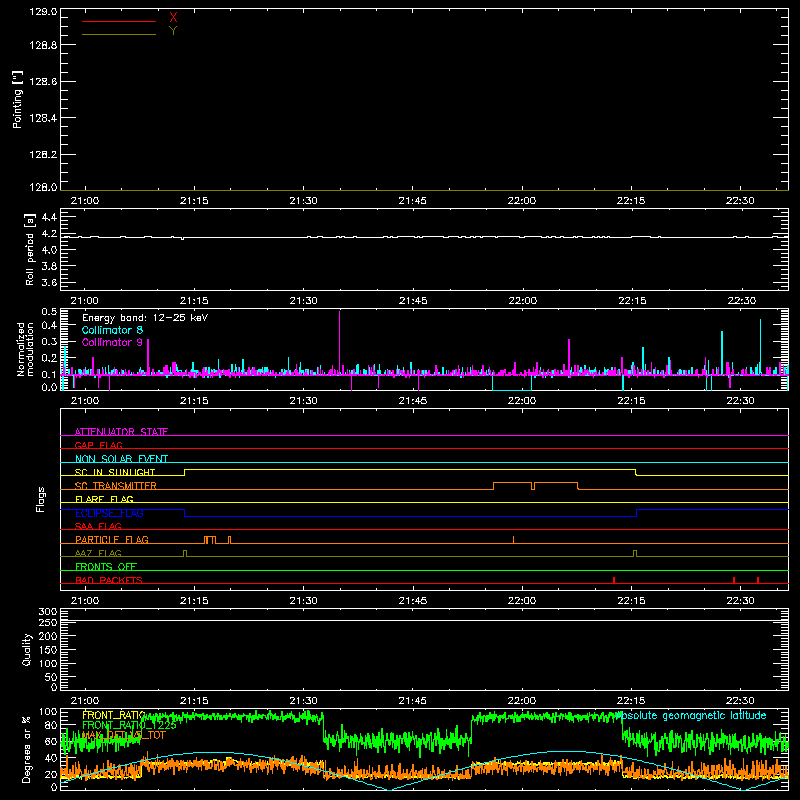
Task: Click the AAZ_FLAG label
Action: (98, 553)
